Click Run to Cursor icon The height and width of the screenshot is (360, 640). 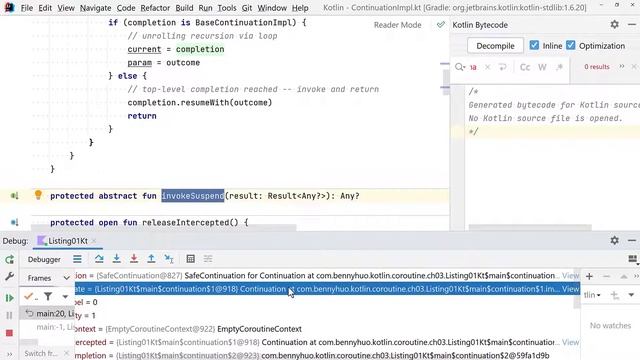[169, 259]
